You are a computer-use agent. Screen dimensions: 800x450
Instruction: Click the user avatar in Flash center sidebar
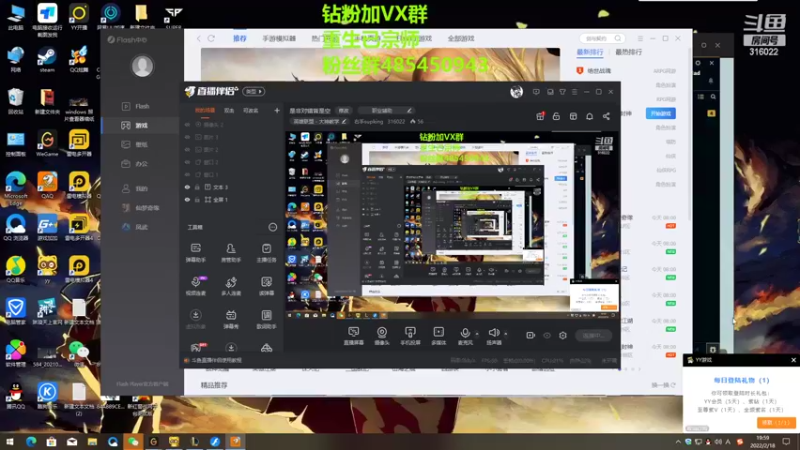pos(142,66)
